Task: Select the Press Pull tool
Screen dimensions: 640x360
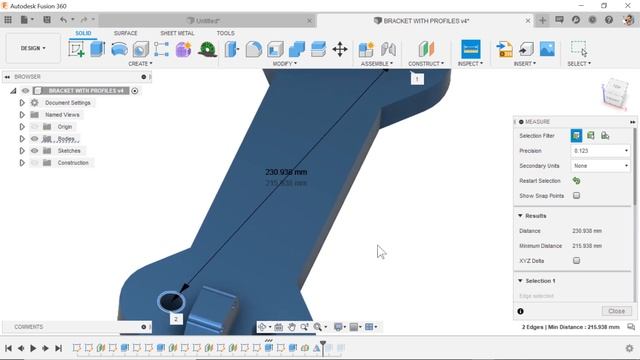Action: 231,49
